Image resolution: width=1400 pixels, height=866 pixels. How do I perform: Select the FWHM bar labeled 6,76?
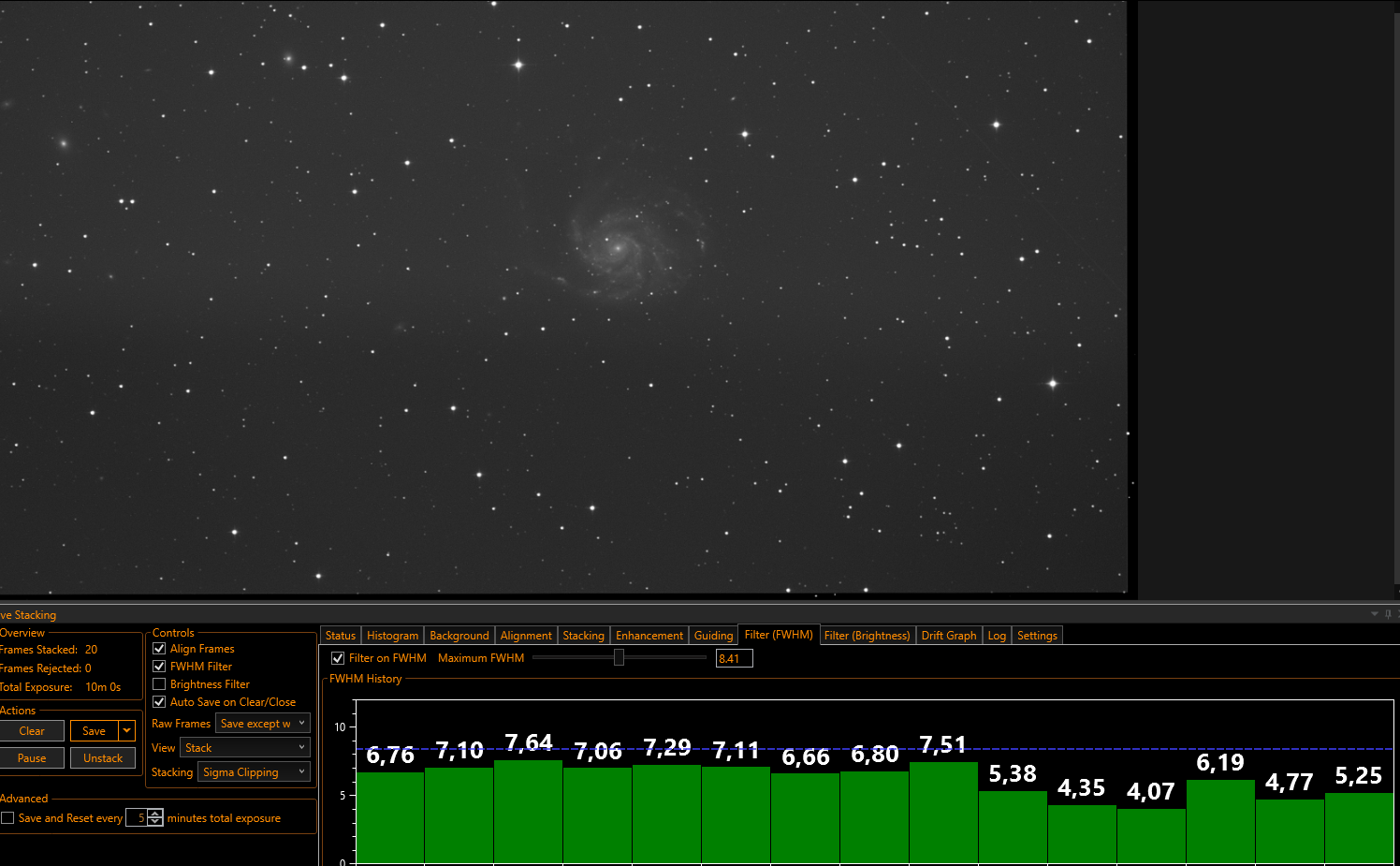coord(390,817)
